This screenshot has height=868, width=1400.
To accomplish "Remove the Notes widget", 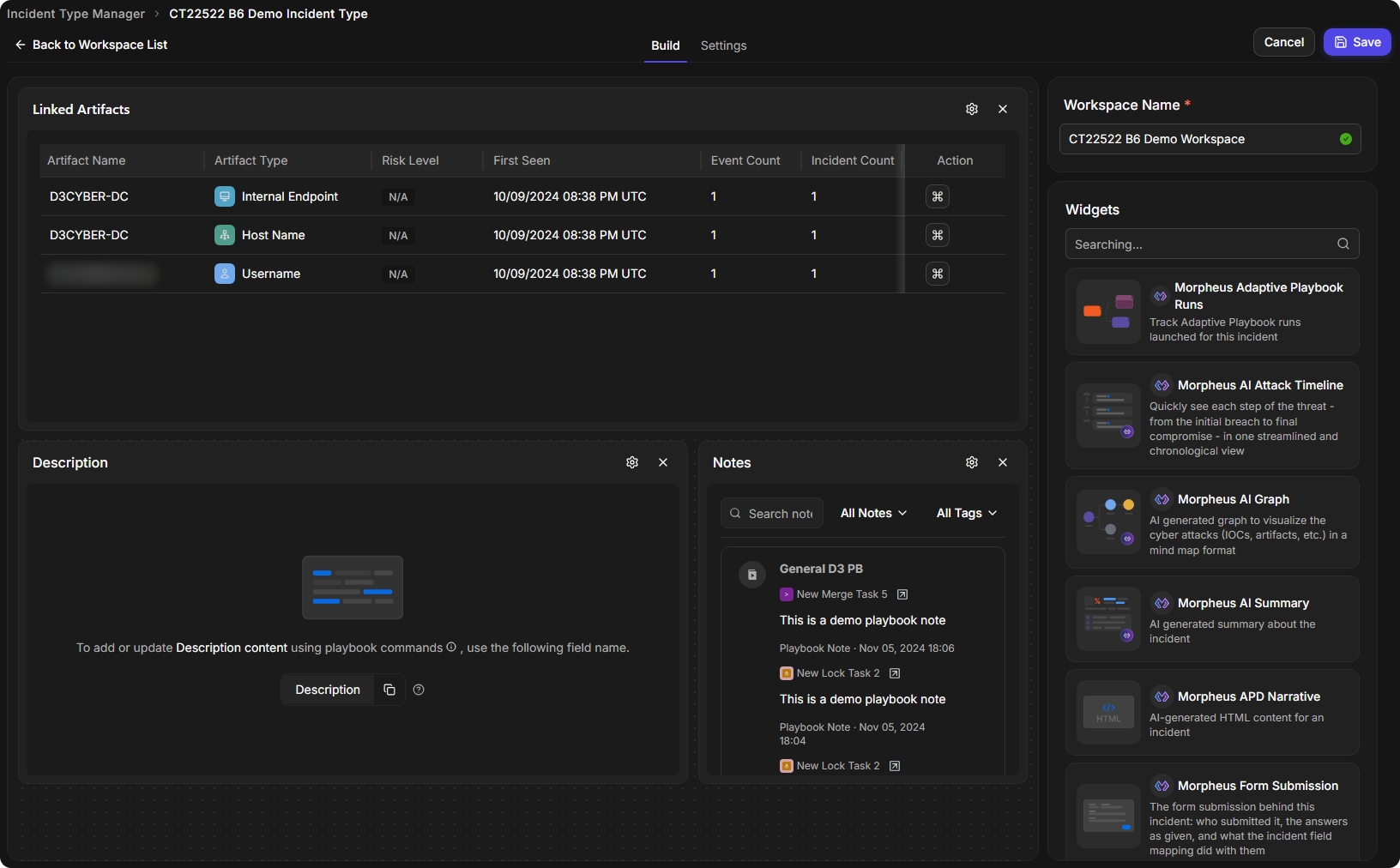I will click(1003, 462).
